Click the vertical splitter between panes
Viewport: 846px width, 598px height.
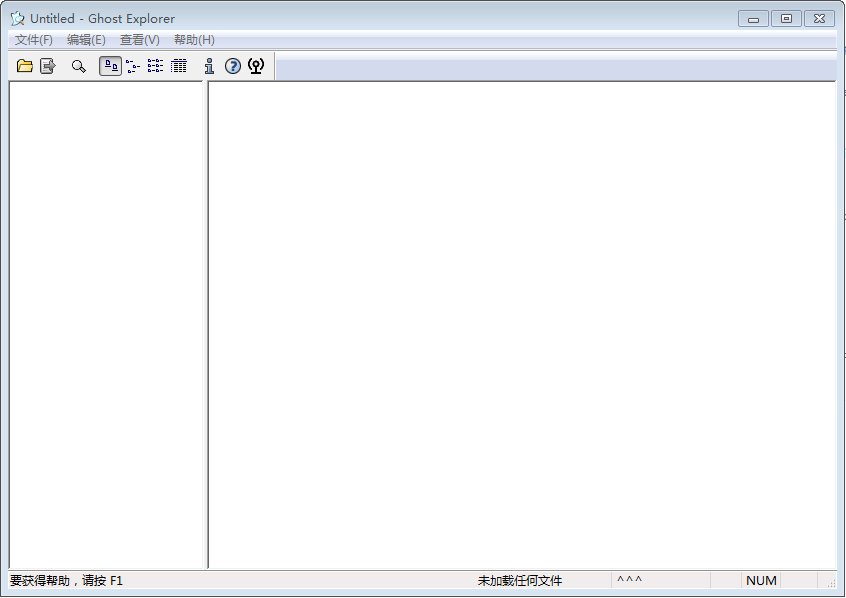click(x=207, y=320)
